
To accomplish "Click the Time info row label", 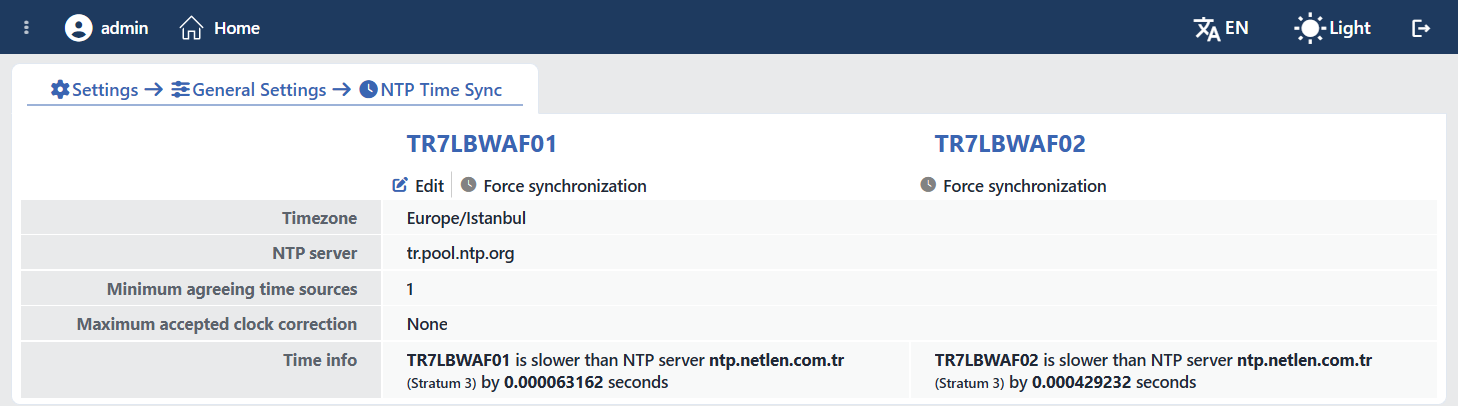I will point(320,360).
